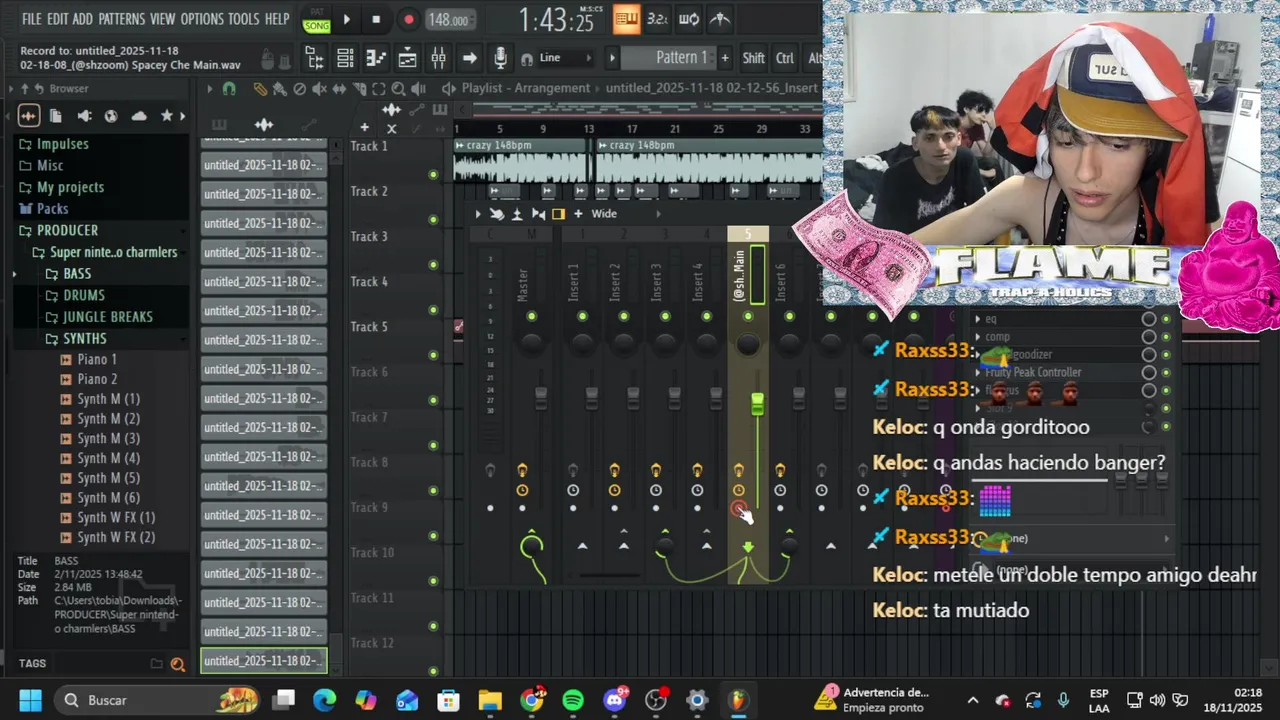Open File Explorer from the taskbar
This screenshot has height=720, width=1280.
tap(489, 700)
